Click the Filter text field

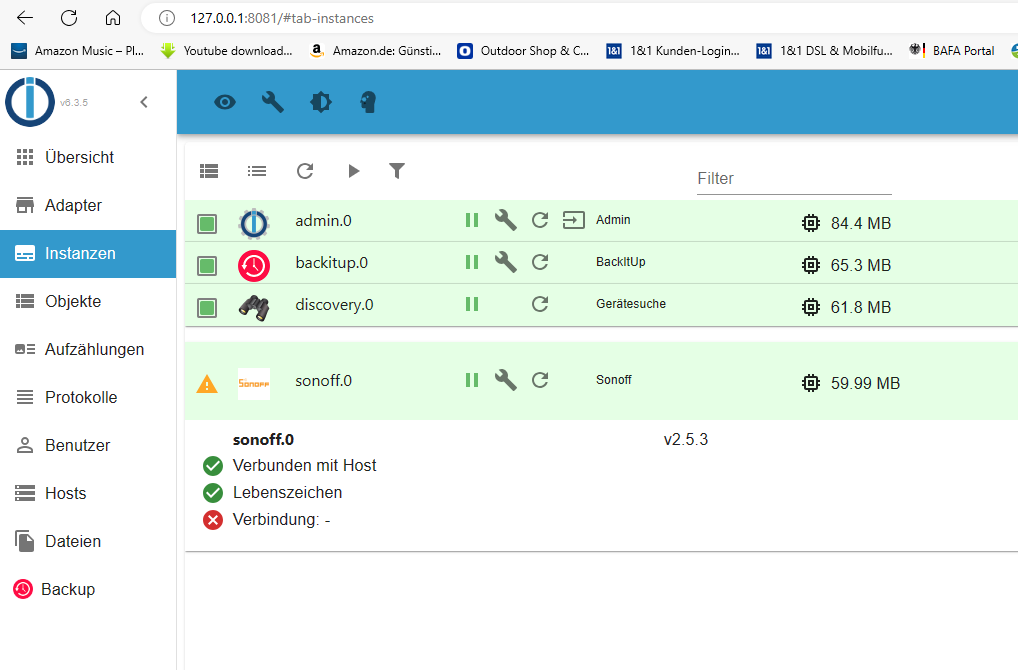(x=794, y=179)
